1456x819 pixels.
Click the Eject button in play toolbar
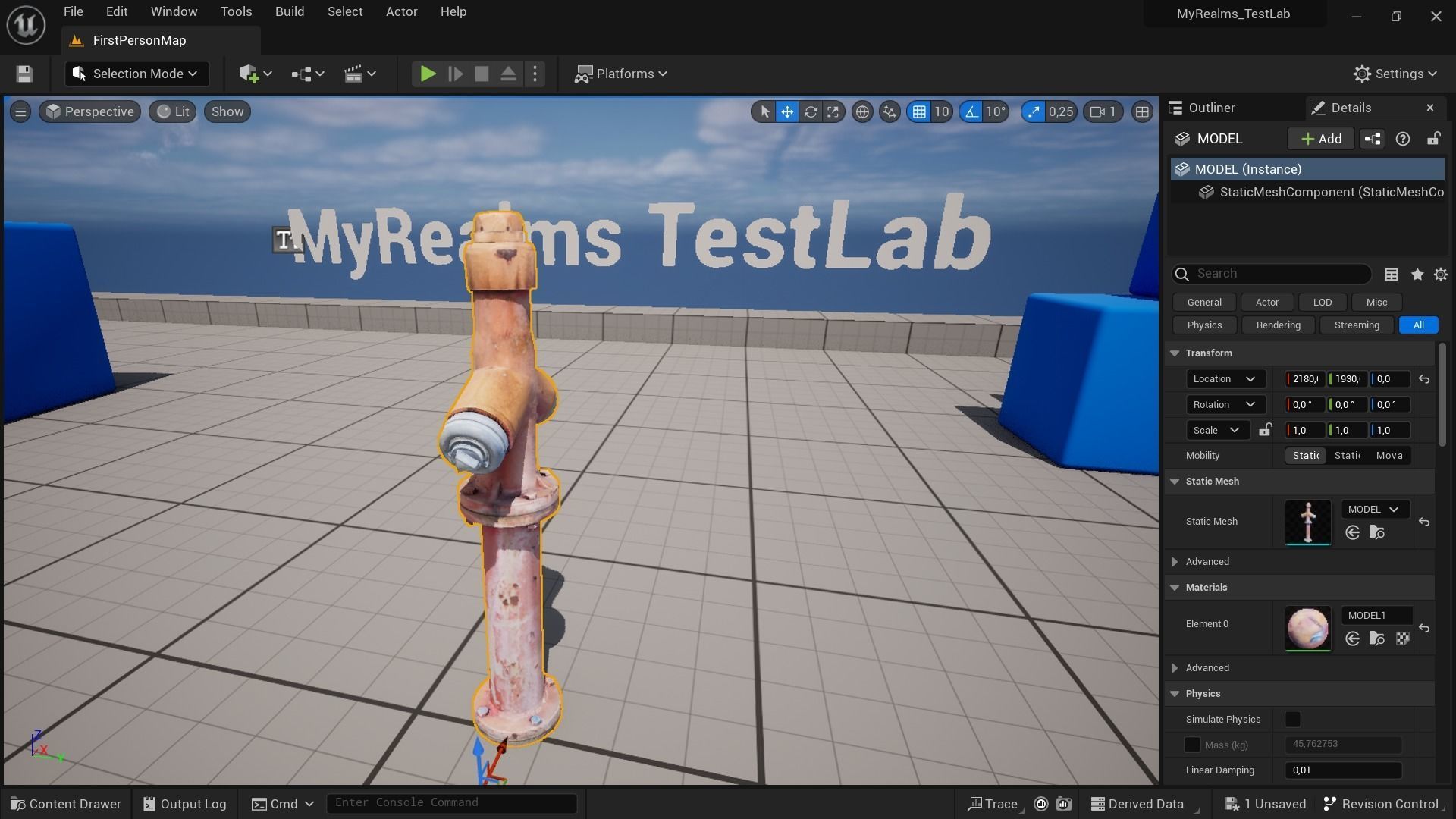pos(508,74)
